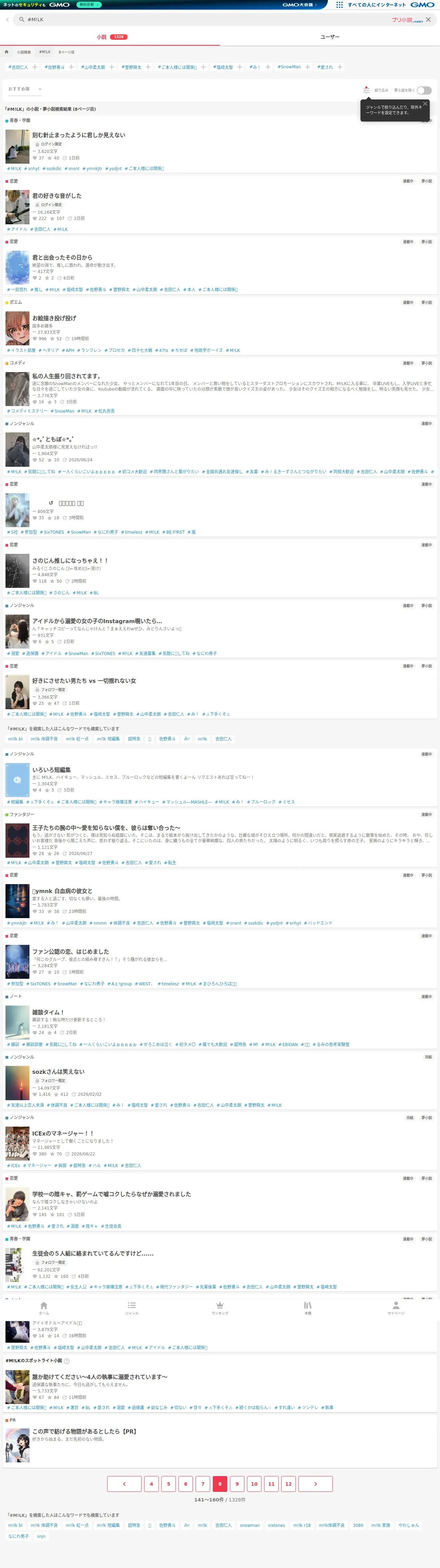Click the 君と出会ったその日から cover thumbnail
This screenshot has height=1568, width=440.
coord(17,267)
